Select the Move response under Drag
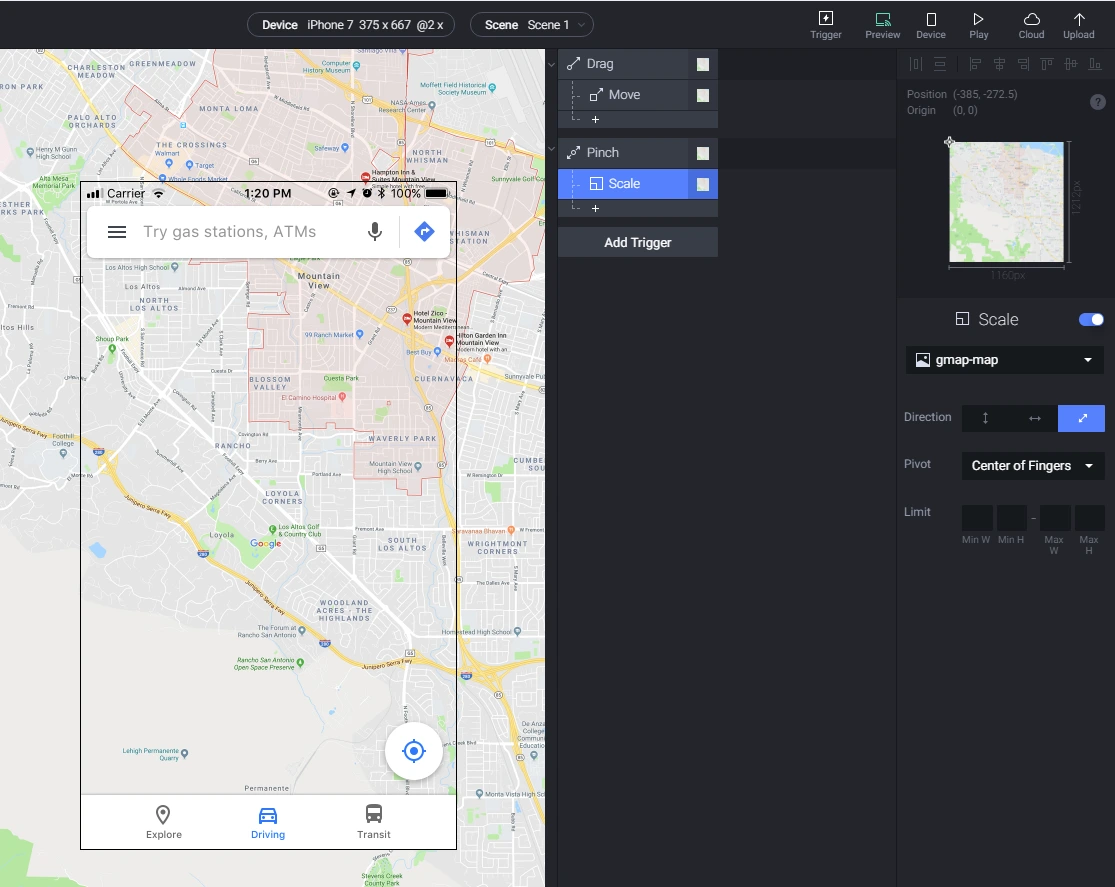 point(624,95)
